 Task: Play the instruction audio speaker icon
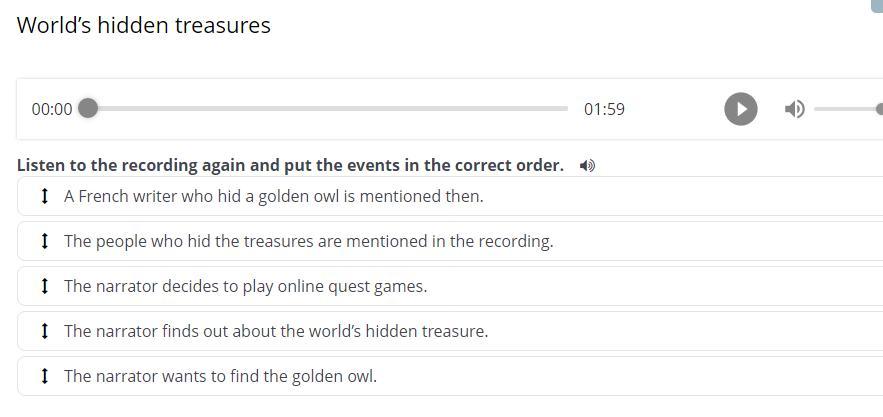pyautogui.click(x=587, y=166)
